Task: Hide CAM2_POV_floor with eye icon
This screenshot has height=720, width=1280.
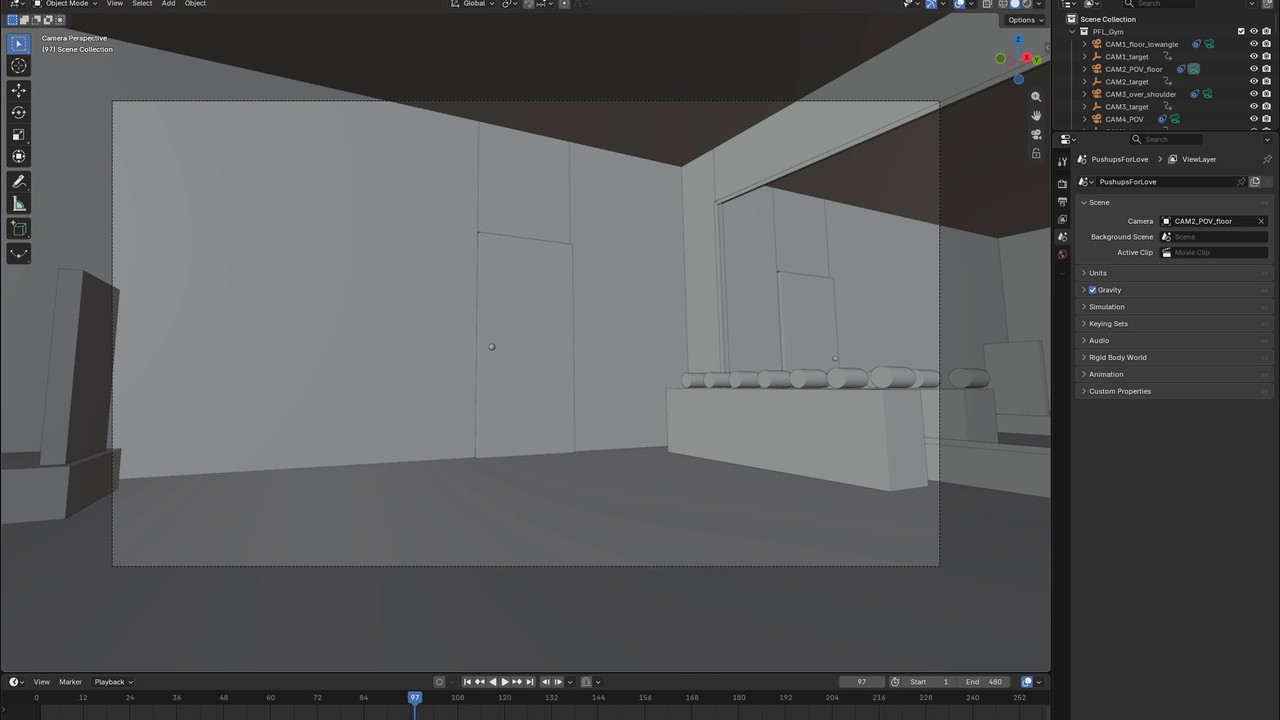Action: [1254, 69]
